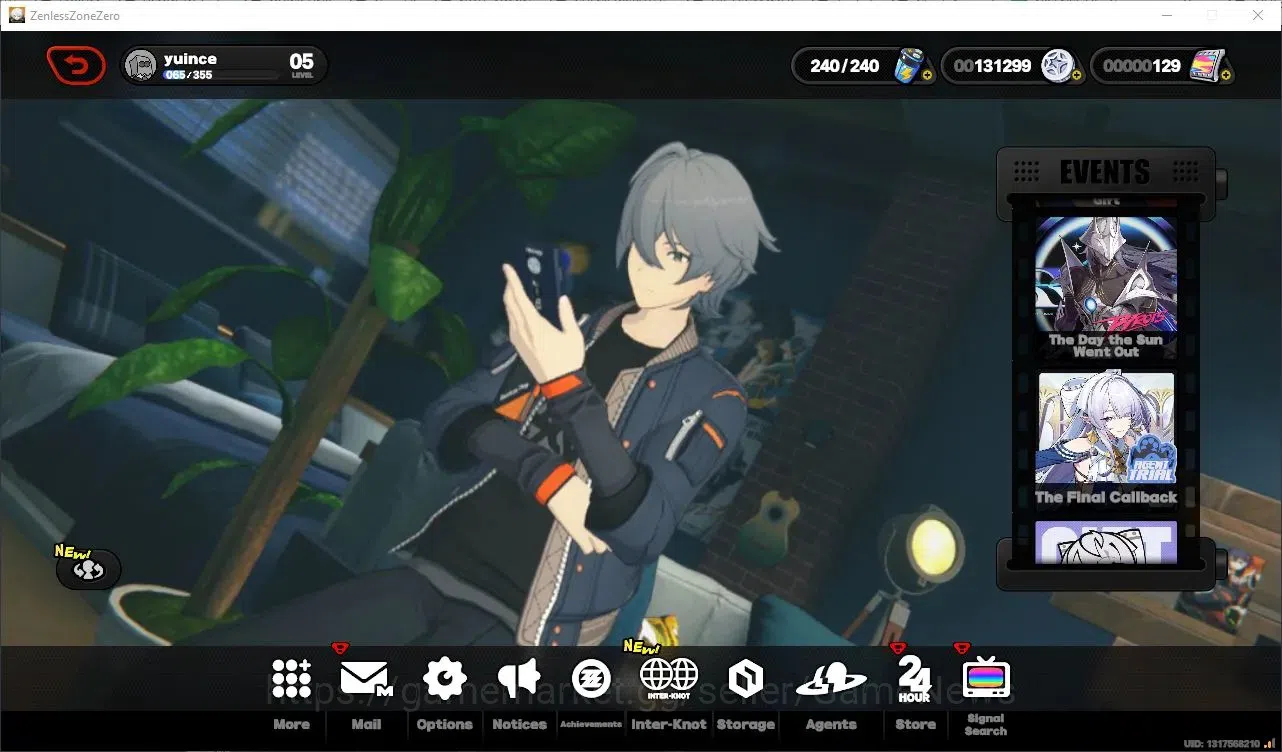Click the Notices label
1282x752 pixels.
(x=520, y=724)
